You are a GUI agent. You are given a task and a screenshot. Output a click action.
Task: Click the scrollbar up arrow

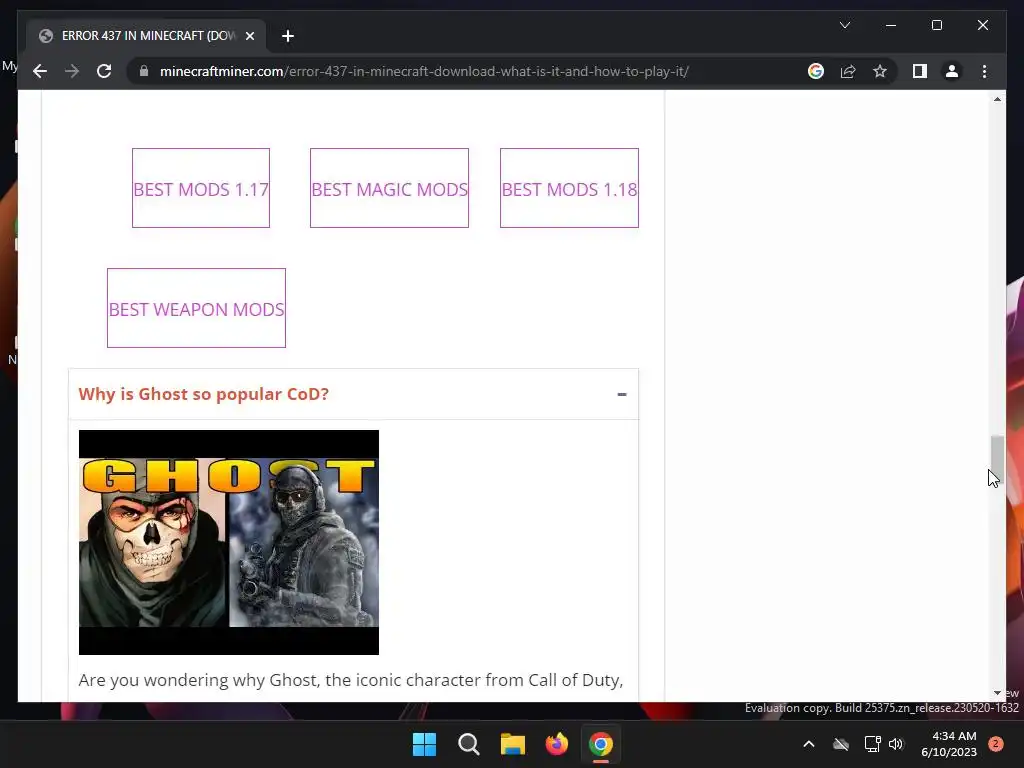[x=997, y=99]
